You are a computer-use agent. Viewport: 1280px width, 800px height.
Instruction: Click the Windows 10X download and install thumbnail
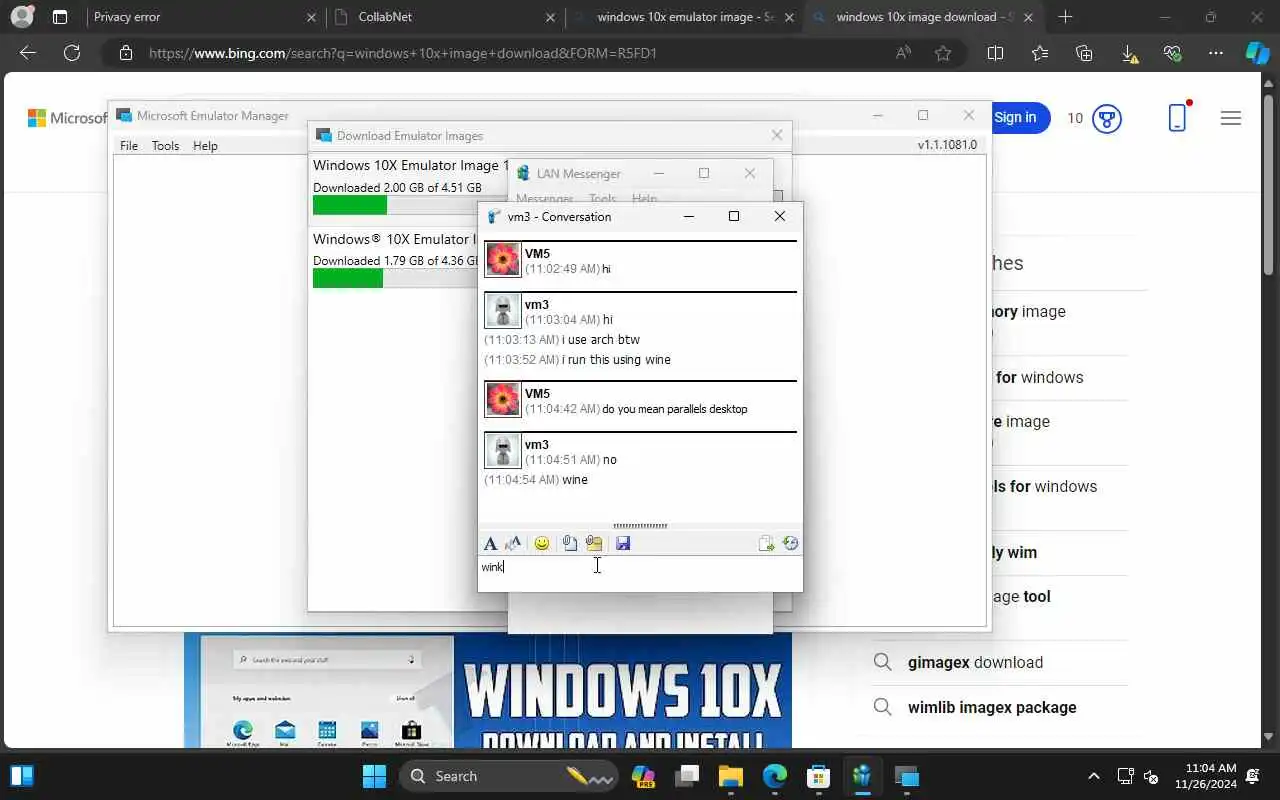(x=488, y=692)
